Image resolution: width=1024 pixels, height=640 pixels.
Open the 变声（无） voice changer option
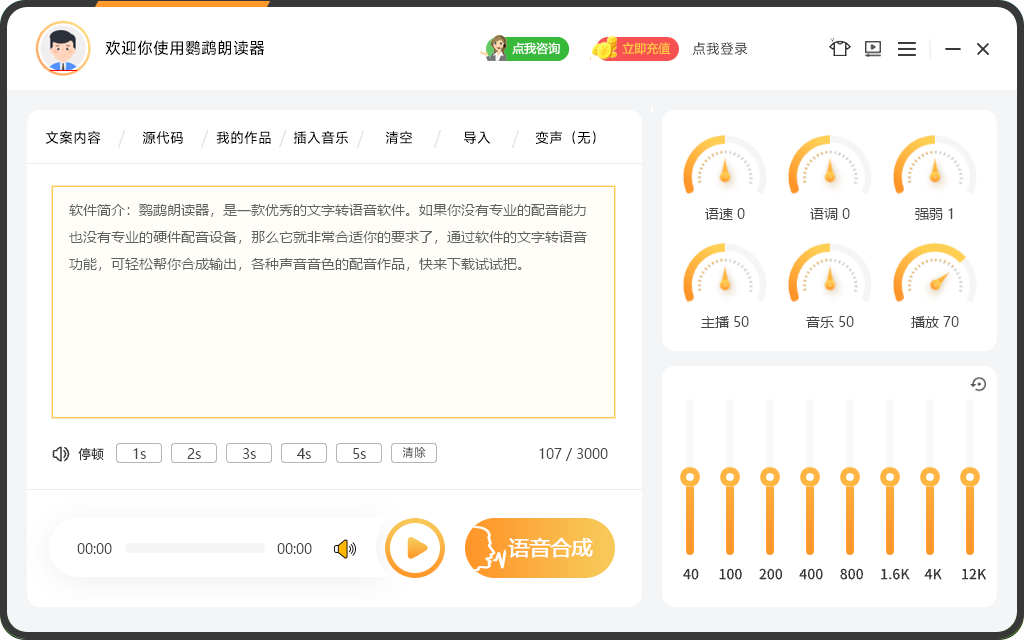pyautogui.click(x=566, y=138)
